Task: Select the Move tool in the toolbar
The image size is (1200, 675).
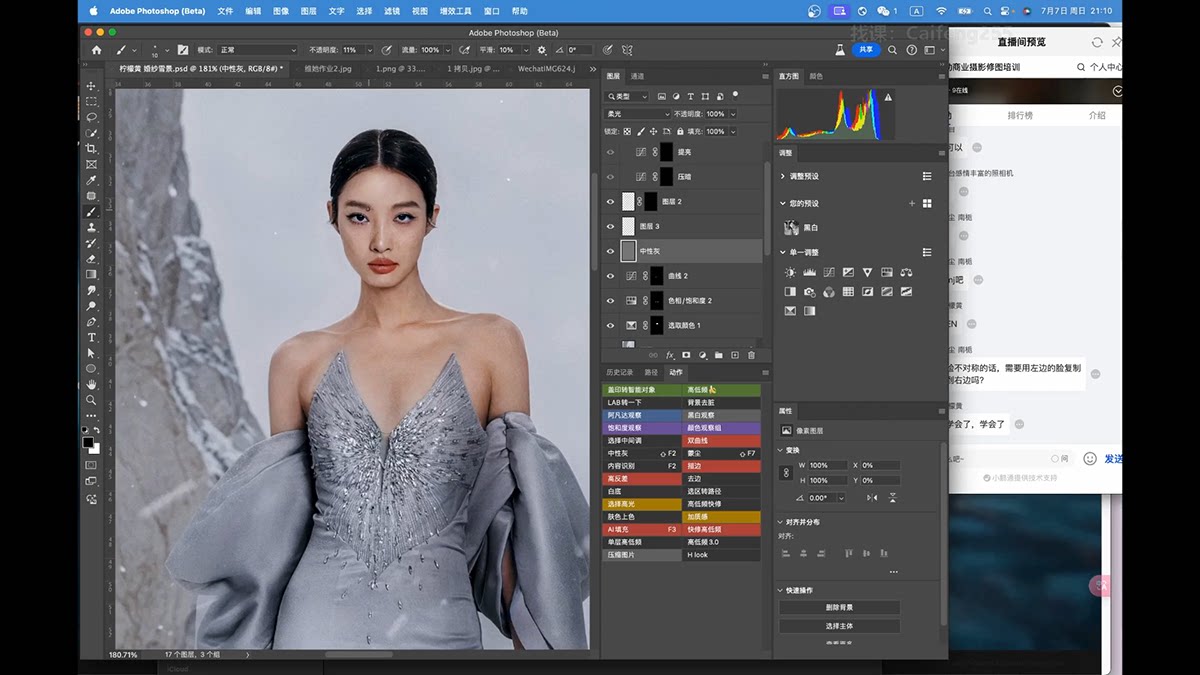Action: [x=91, y=86]
